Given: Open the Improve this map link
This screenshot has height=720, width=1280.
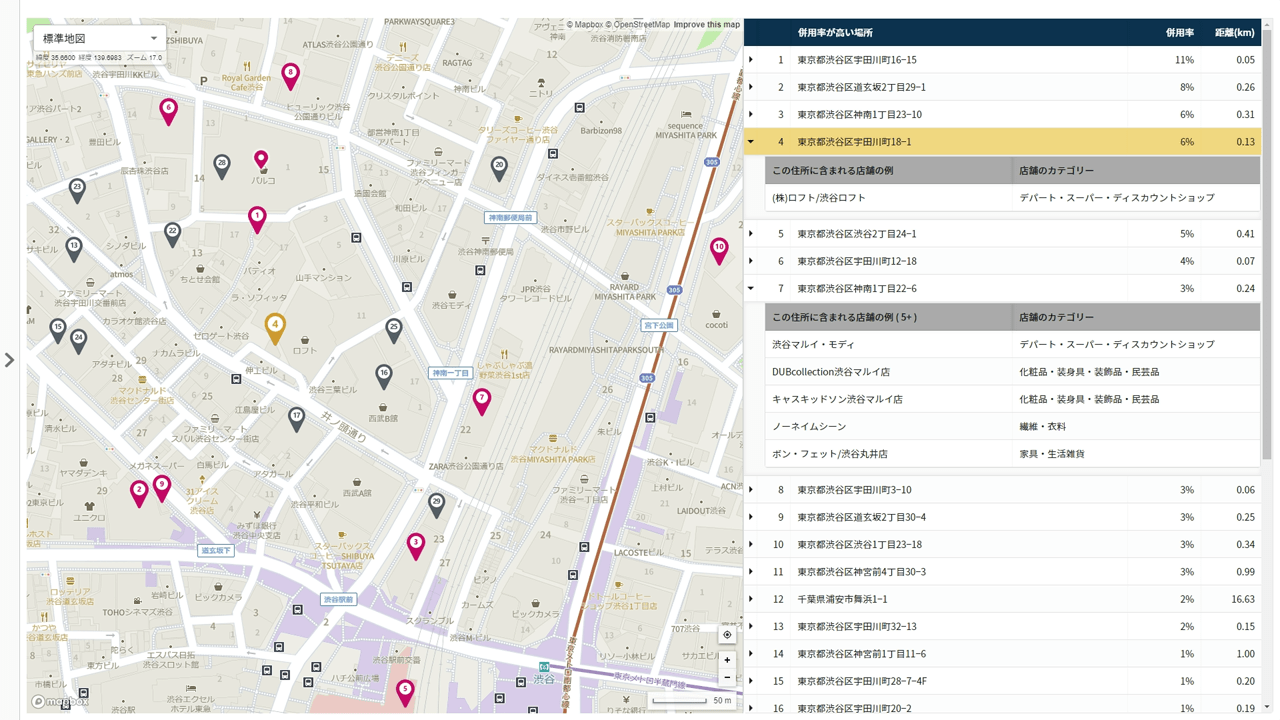Looking at the screenshot, I should pyautogui.click(x=706, y=25).
